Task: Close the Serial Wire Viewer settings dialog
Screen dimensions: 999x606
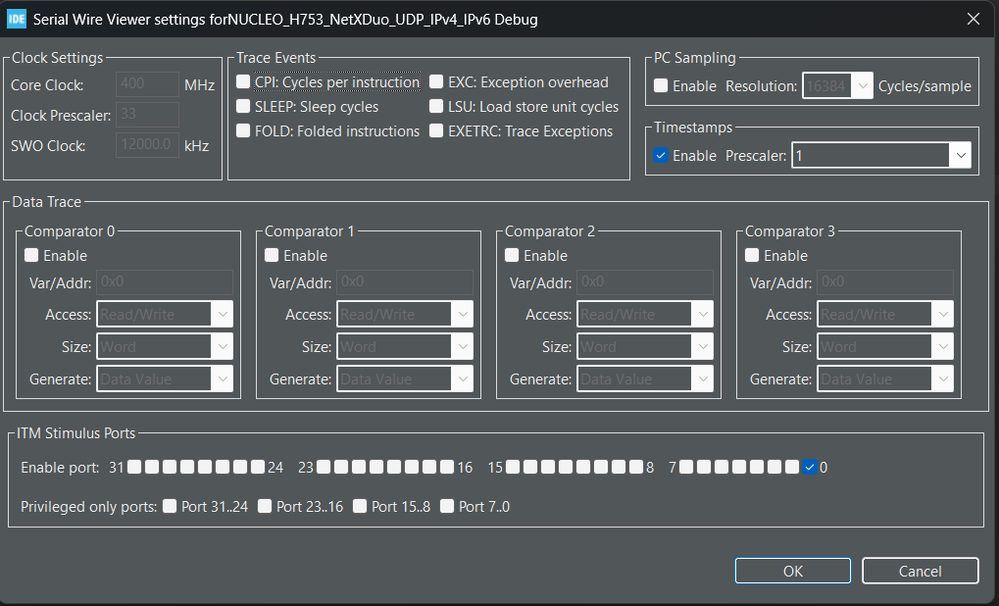Action: click(x=973, y=19)
